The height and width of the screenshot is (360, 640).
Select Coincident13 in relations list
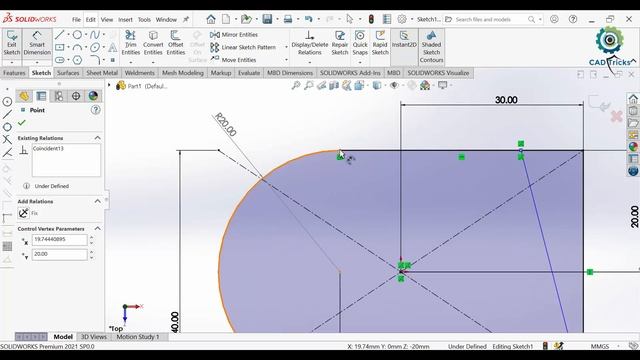(x=48, y=149)
